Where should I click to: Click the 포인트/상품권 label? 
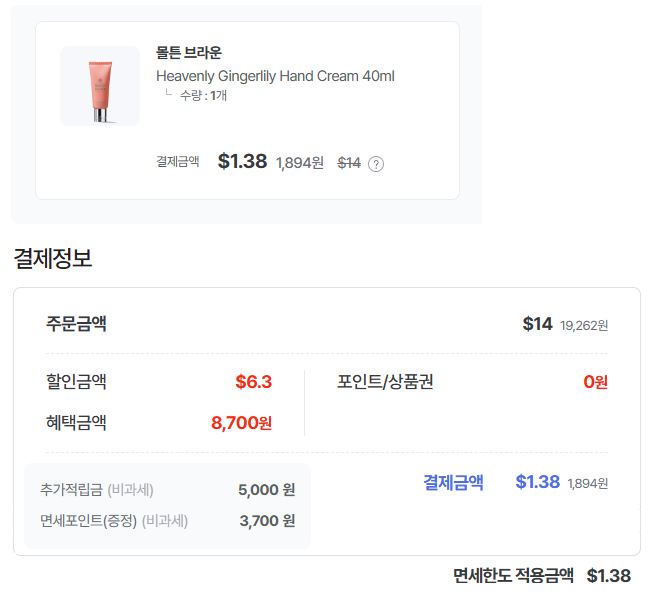click(385, 381)
